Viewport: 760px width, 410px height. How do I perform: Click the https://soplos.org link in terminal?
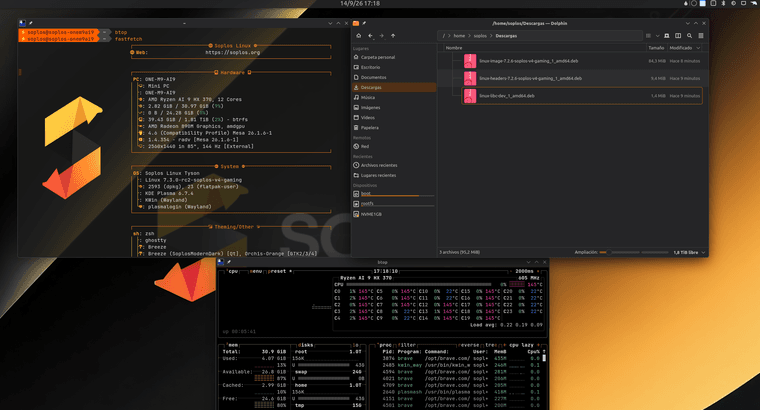[x=233, y=52]
